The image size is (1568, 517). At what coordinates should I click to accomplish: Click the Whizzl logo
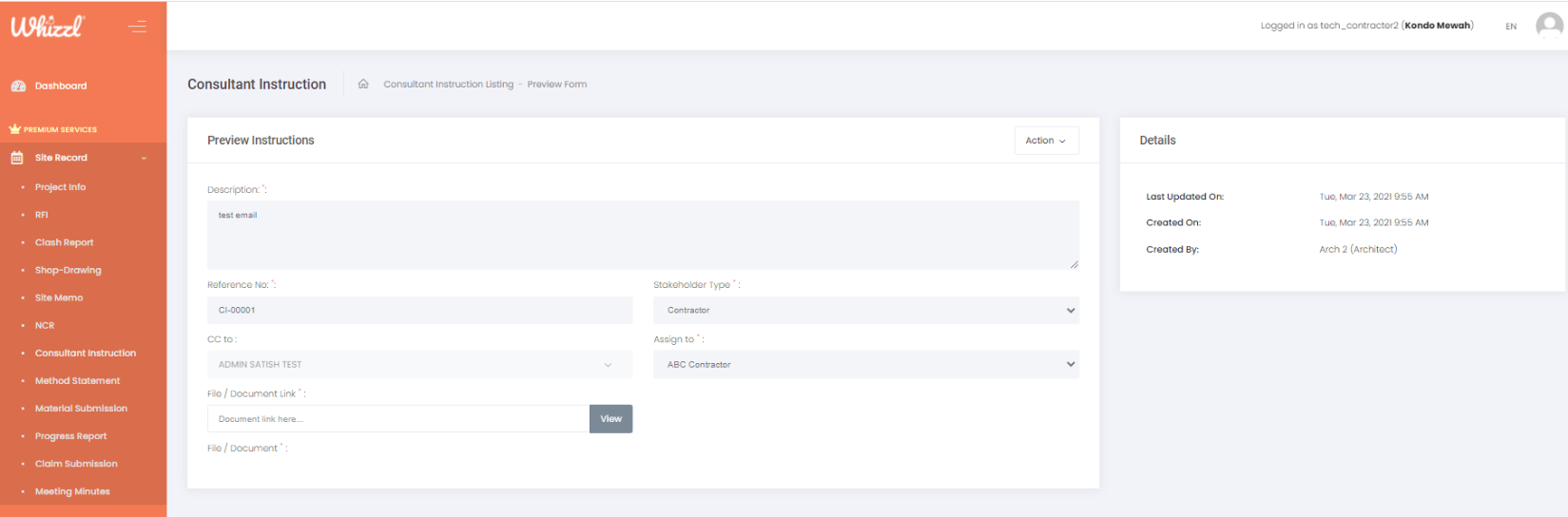pos(48,27)
